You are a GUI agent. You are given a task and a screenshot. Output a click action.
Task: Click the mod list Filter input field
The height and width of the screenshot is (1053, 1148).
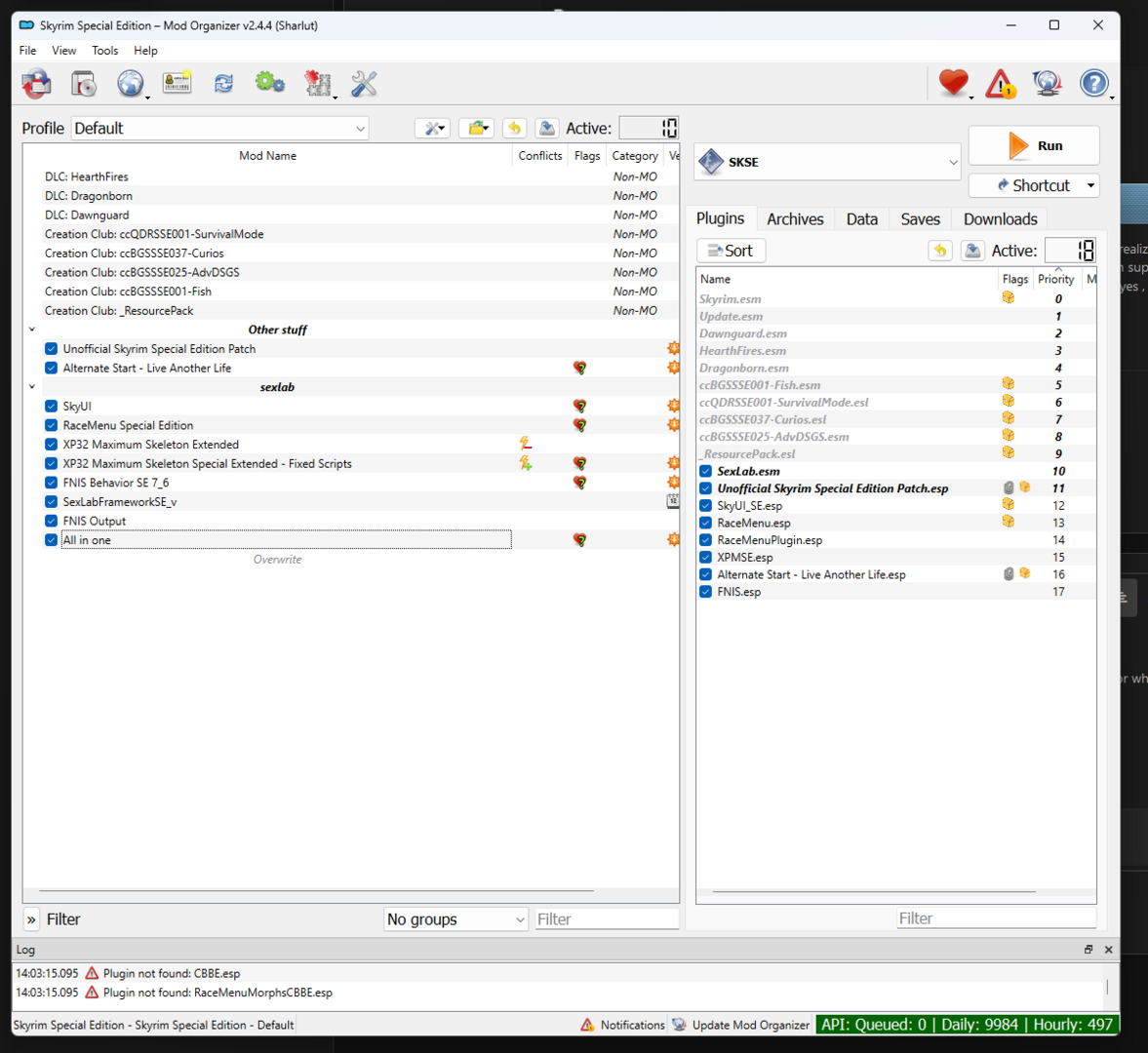coord(607,919)
